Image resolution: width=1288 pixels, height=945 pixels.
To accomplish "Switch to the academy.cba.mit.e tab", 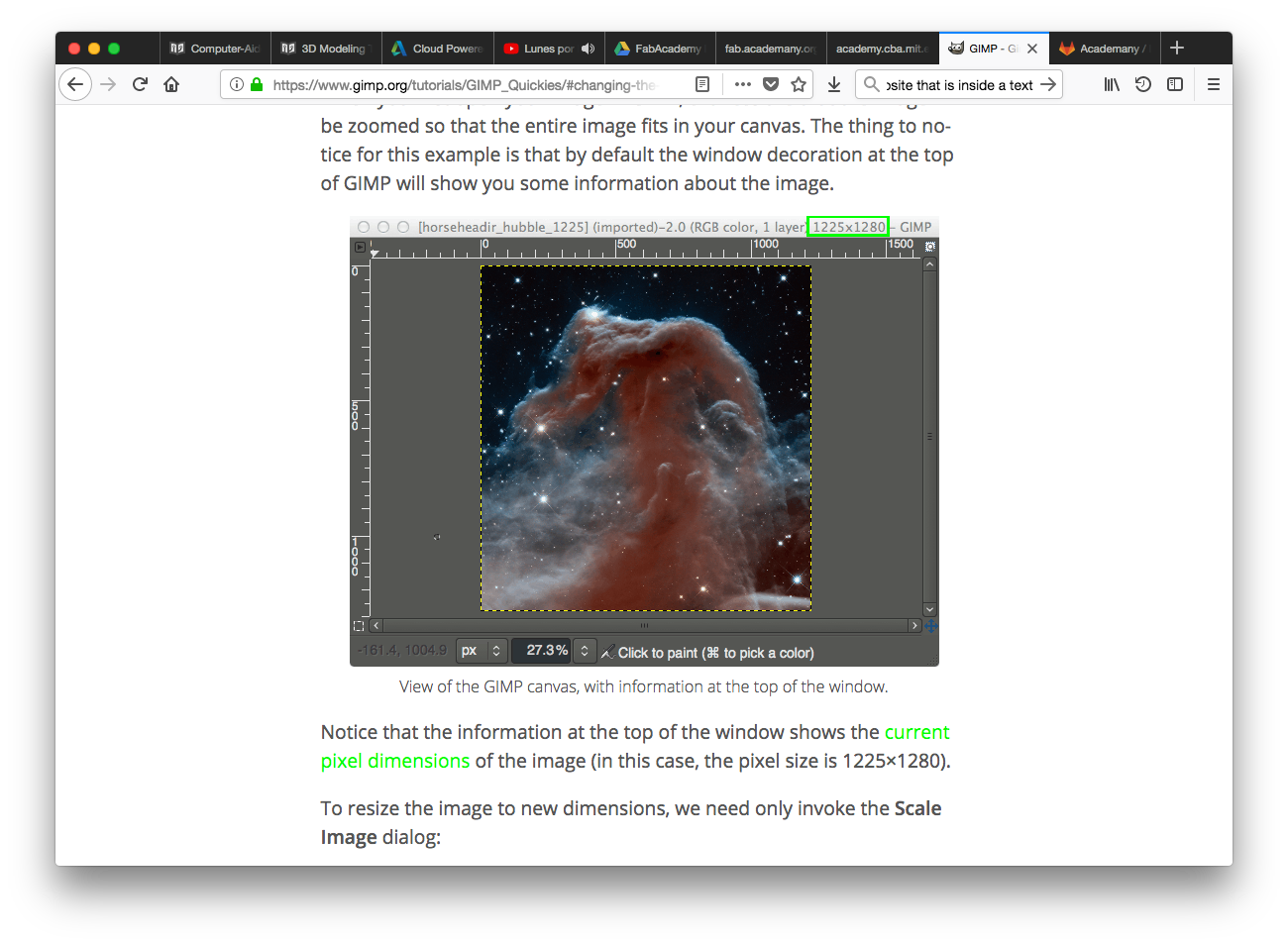I will click(882, 48).
